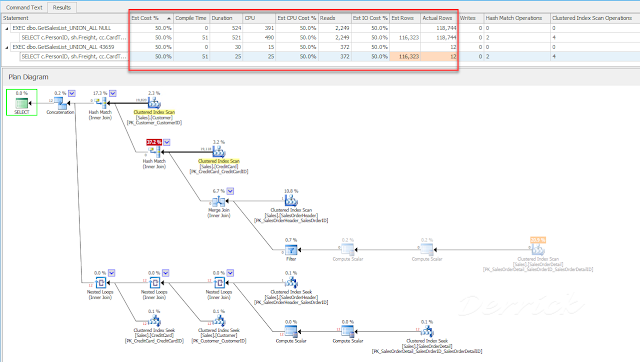Collapse the Merge Join subtree arrow

(x=230, y=191)
